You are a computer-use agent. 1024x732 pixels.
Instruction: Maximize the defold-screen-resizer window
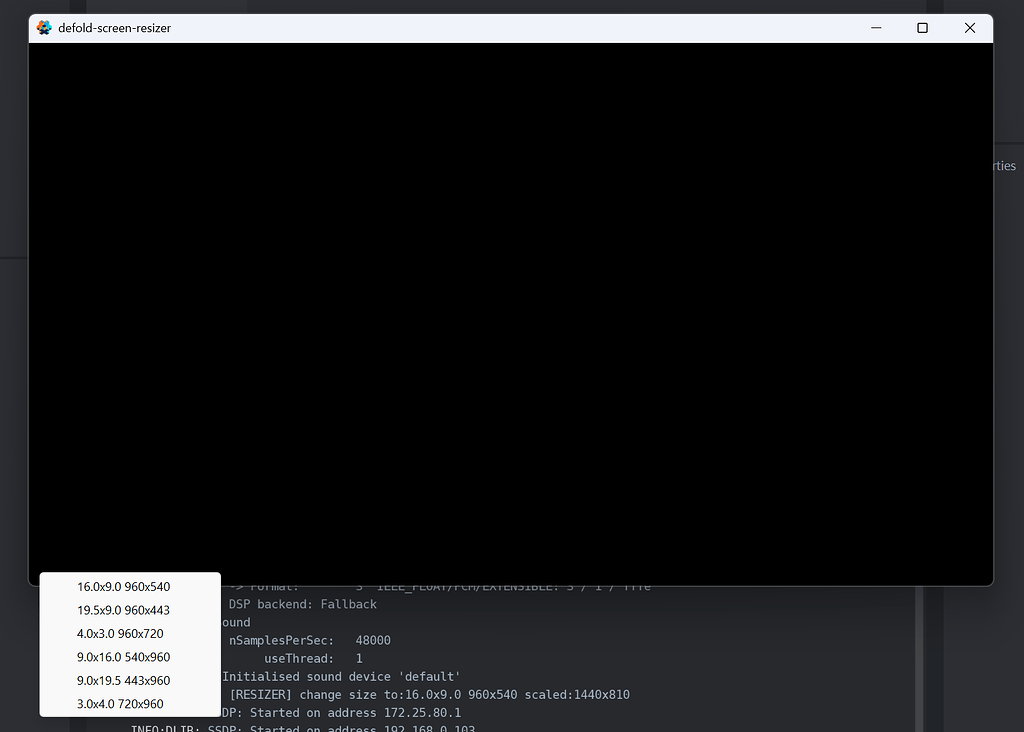click(922, 28)
